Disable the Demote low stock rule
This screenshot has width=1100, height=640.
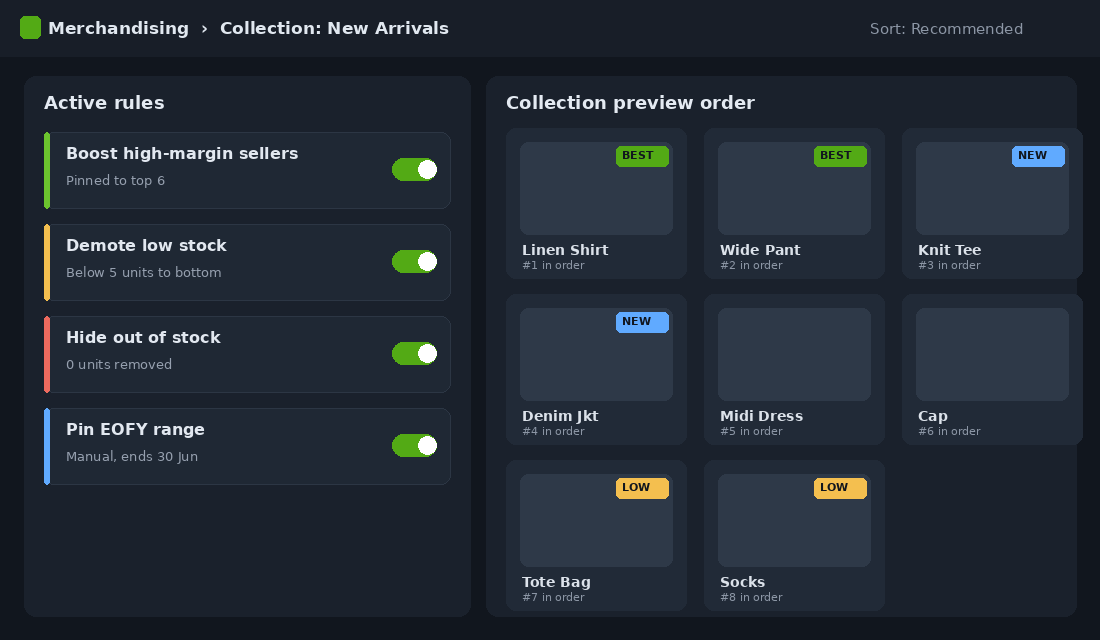(x=415, y=262)
